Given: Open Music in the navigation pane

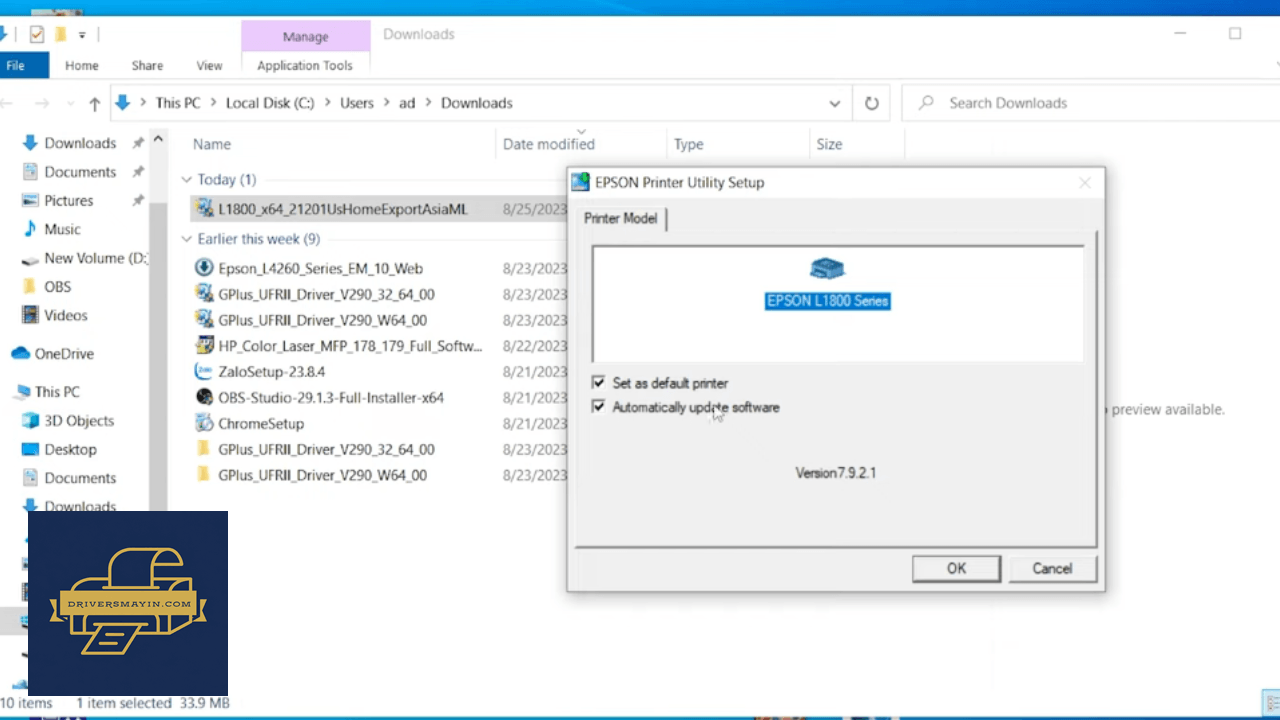Looking at the screenshot, I should [62, 229].
